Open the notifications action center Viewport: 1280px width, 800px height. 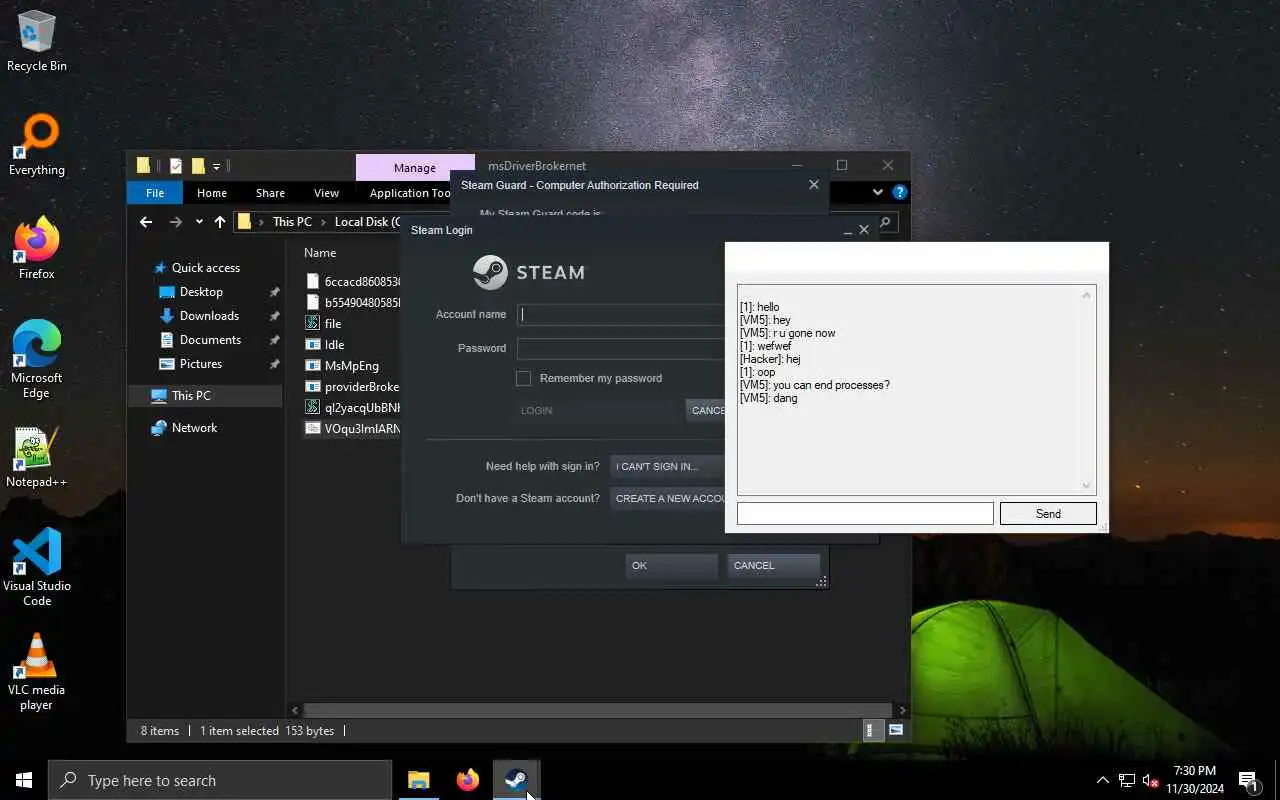(x=1248, y=780)
